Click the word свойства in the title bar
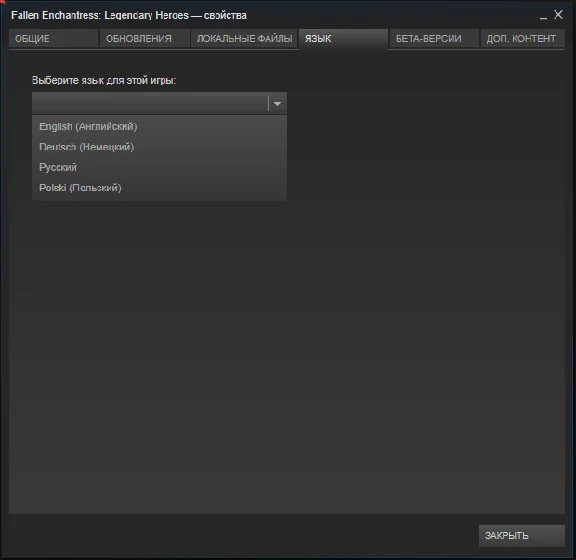Image resolution: width=576 pixels, height=560 pixels. tap(225, 15)
